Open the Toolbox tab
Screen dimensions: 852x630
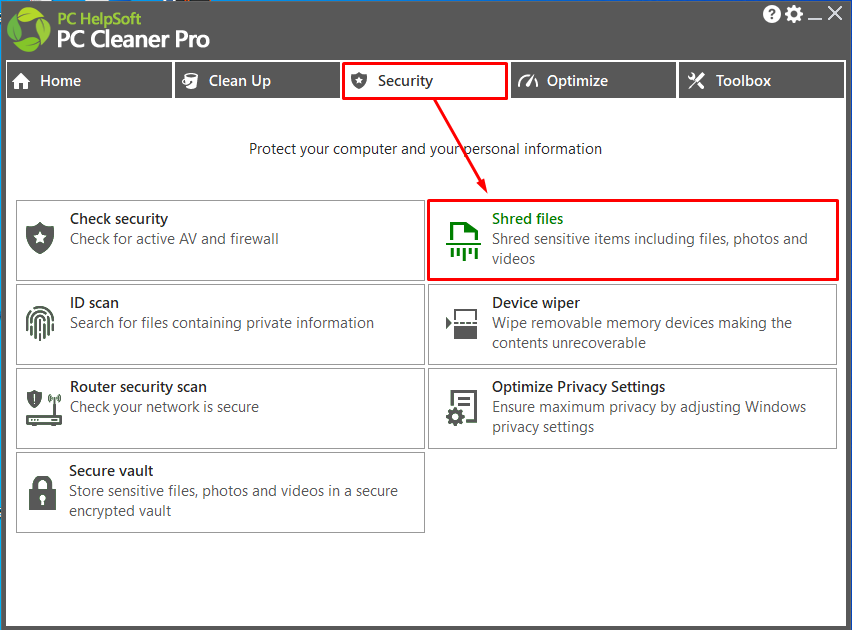point(761,80)
